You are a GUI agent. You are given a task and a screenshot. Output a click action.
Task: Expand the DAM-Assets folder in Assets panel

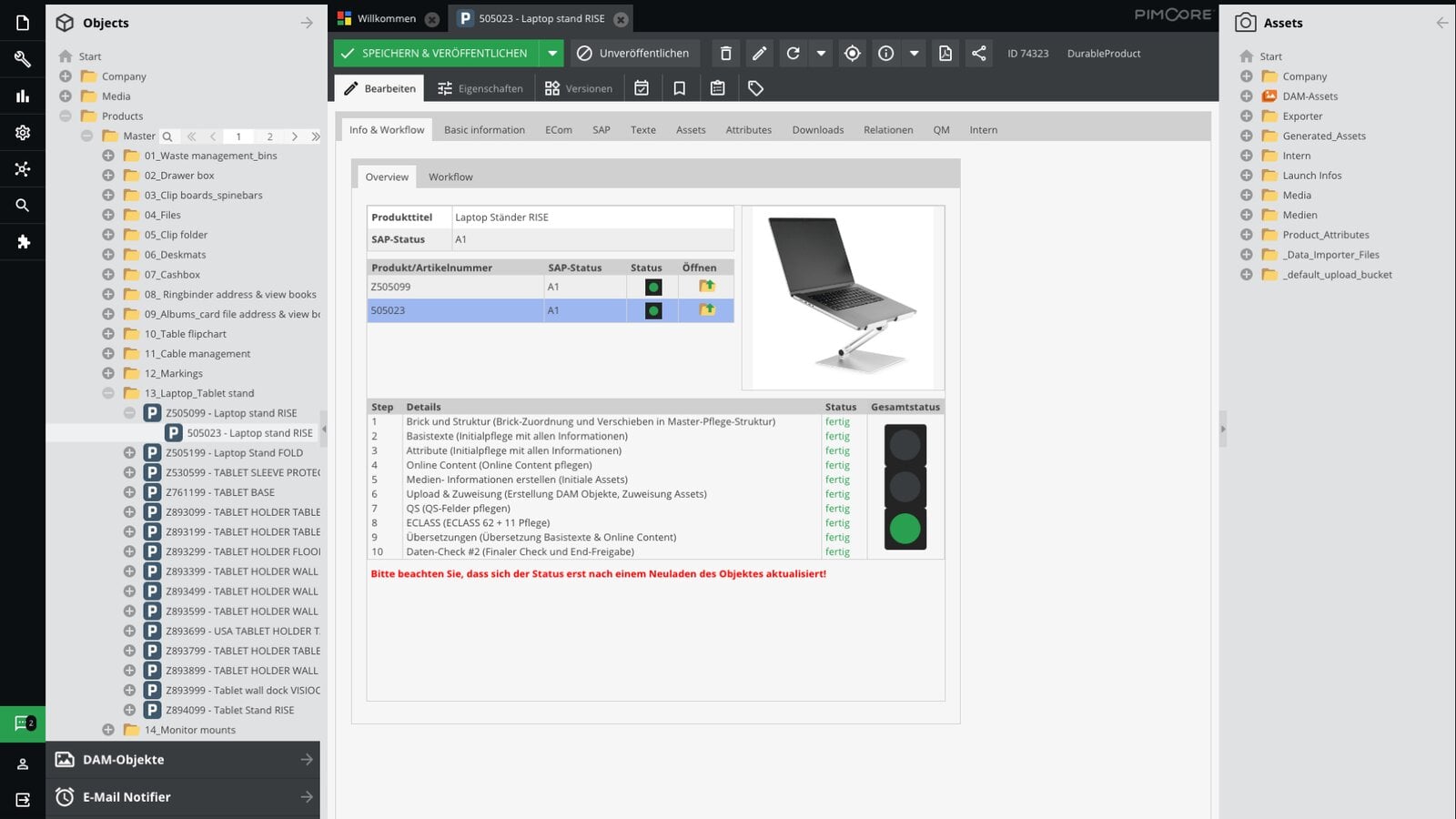pyautogui.click(x=1247, y=96)
